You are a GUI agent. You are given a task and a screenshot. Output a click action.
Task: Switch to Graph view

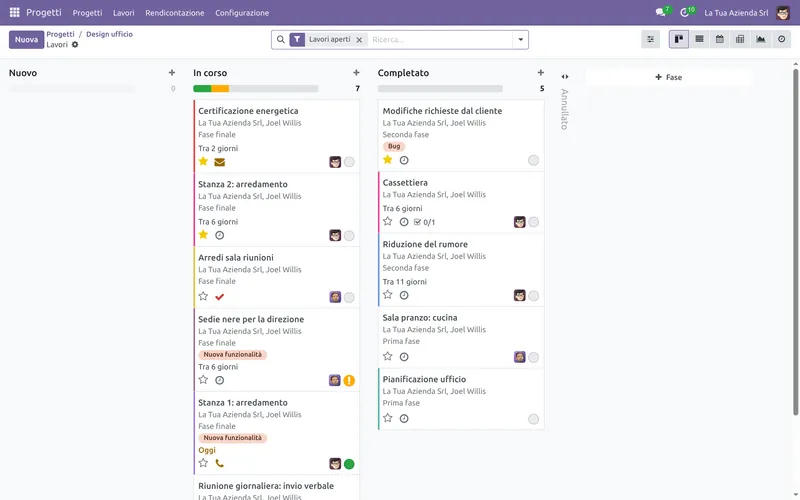click(x=761, y=39)
